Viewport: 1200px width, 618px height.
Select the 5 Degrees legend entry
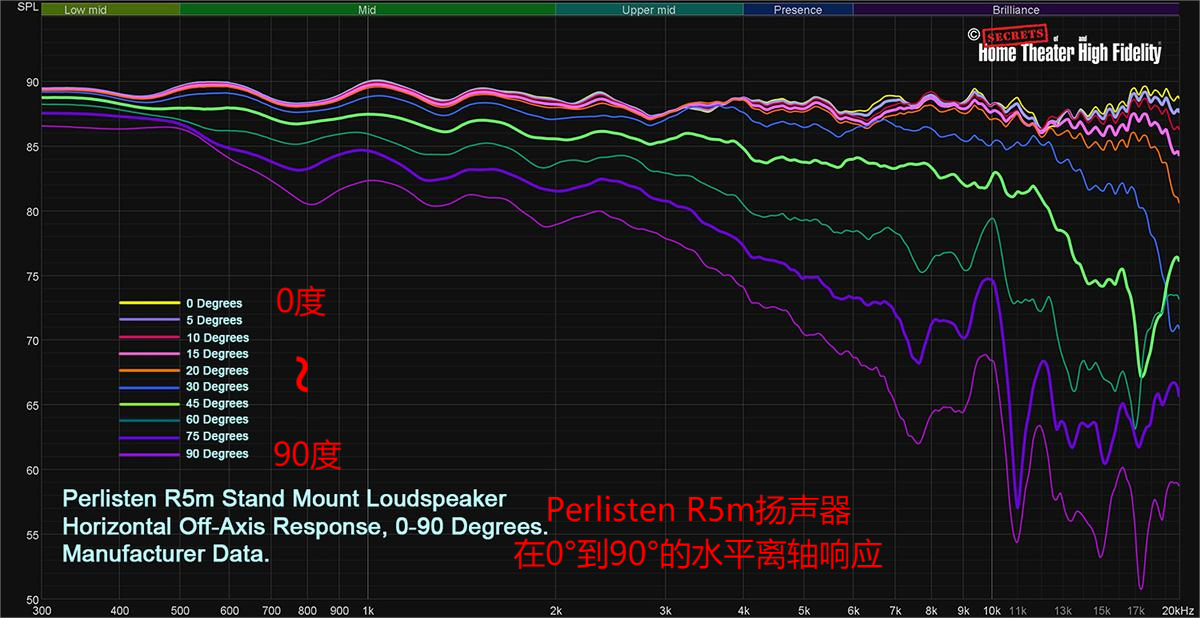213,320
